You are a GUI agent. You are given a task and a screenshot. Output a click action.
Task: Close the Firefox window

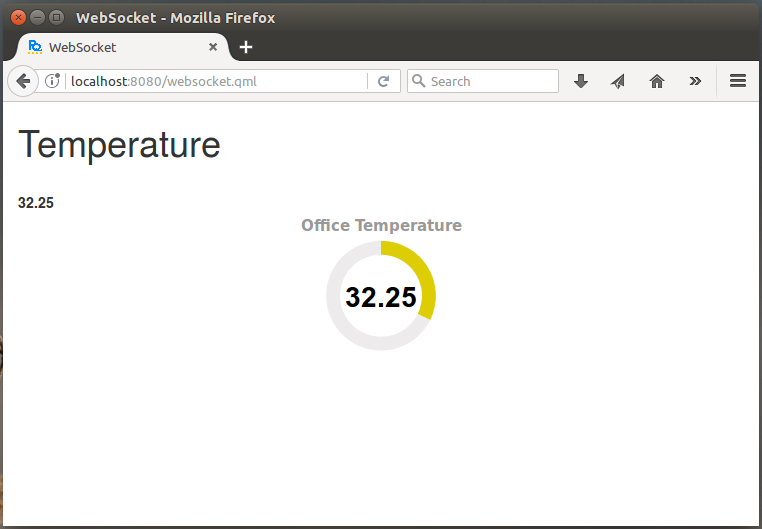(18, 17)
